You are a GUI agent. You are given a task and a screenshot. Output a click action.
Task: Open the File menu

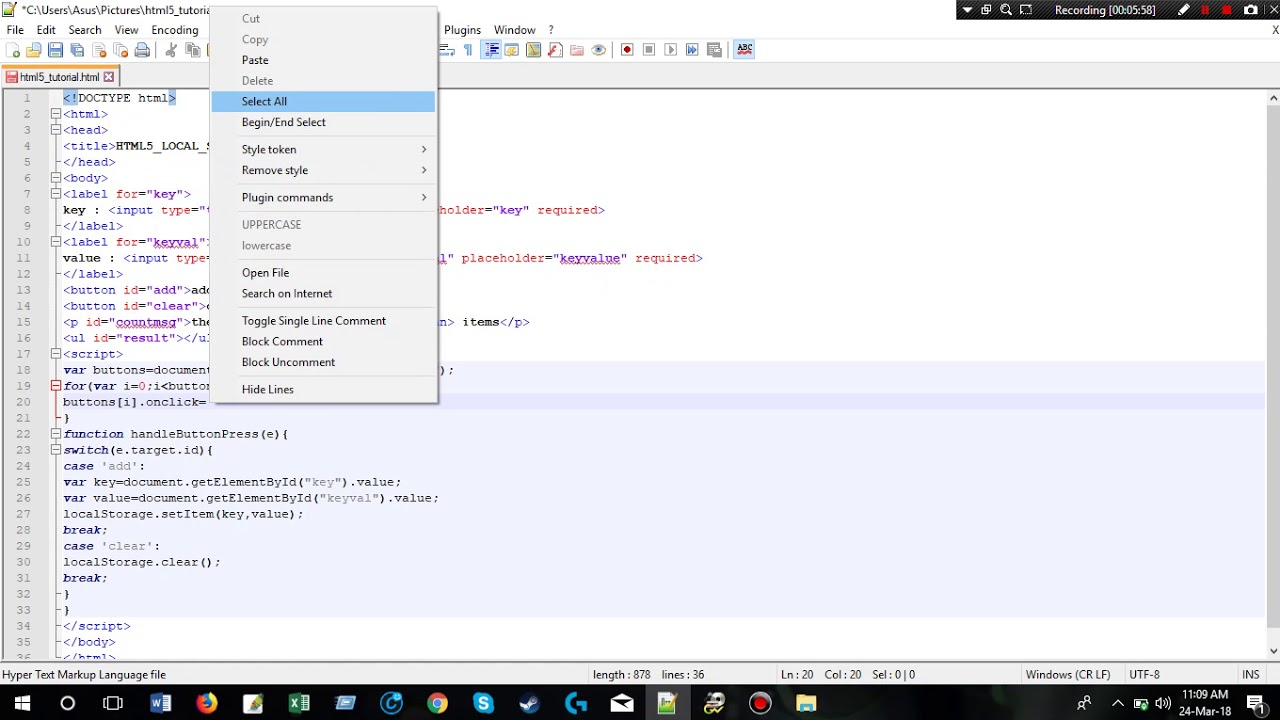15,30
